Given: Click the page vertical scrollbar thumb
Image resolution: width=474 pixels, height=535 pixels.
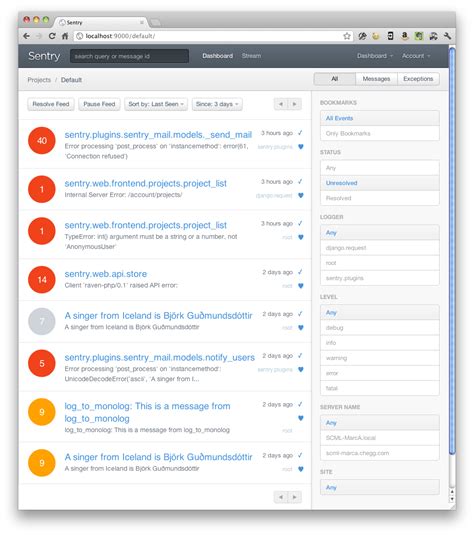Looking at the screenshot, I should (x=452, y=251).
